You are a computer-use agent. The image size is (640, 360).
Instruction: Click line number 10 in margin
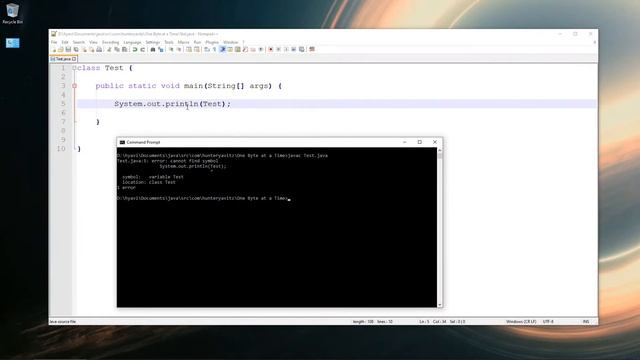click(61, 149)
